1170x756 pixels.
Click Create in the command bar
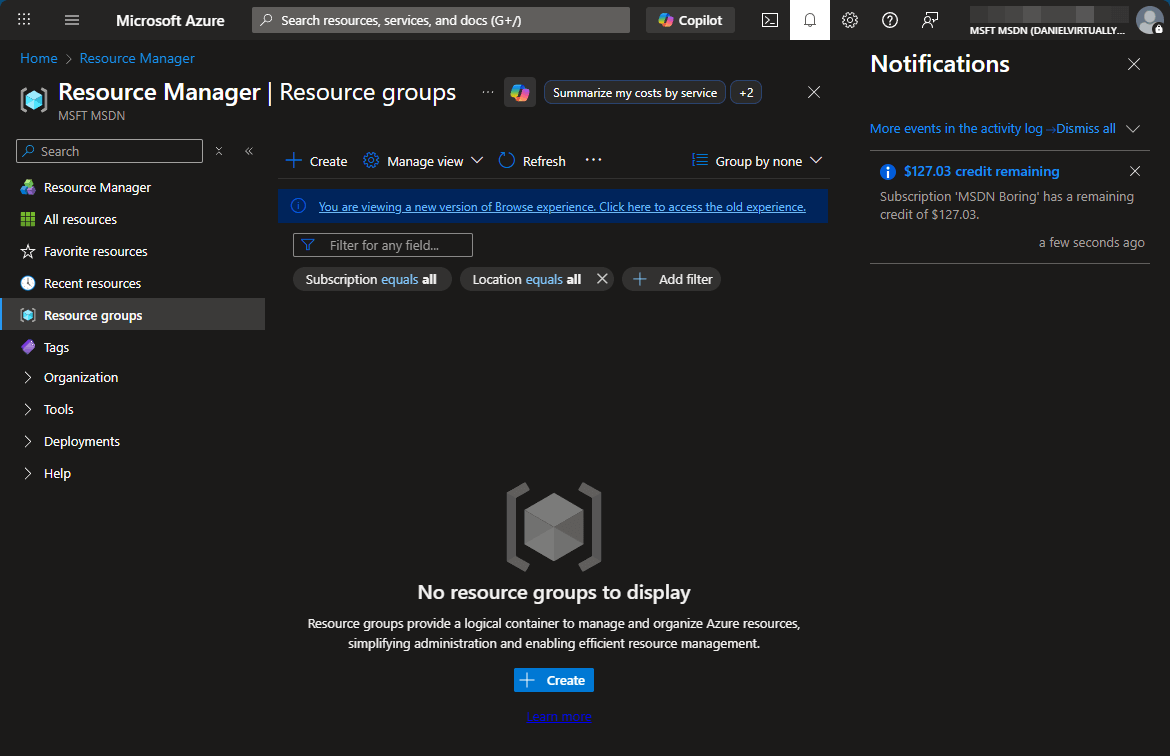point(316,161)
